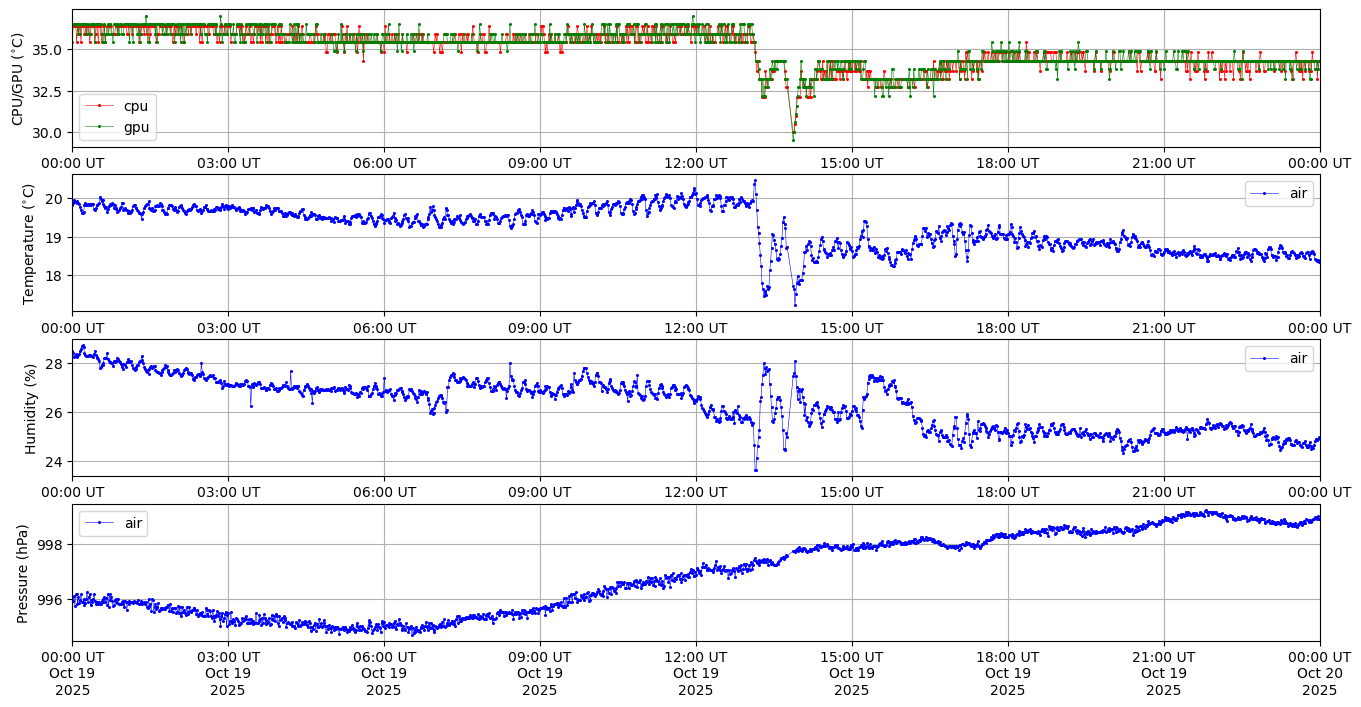Screen dimensions: 1361x707
Task: Click the CPU/GPU (°C) y-axis label
Action: pos(17,79)
